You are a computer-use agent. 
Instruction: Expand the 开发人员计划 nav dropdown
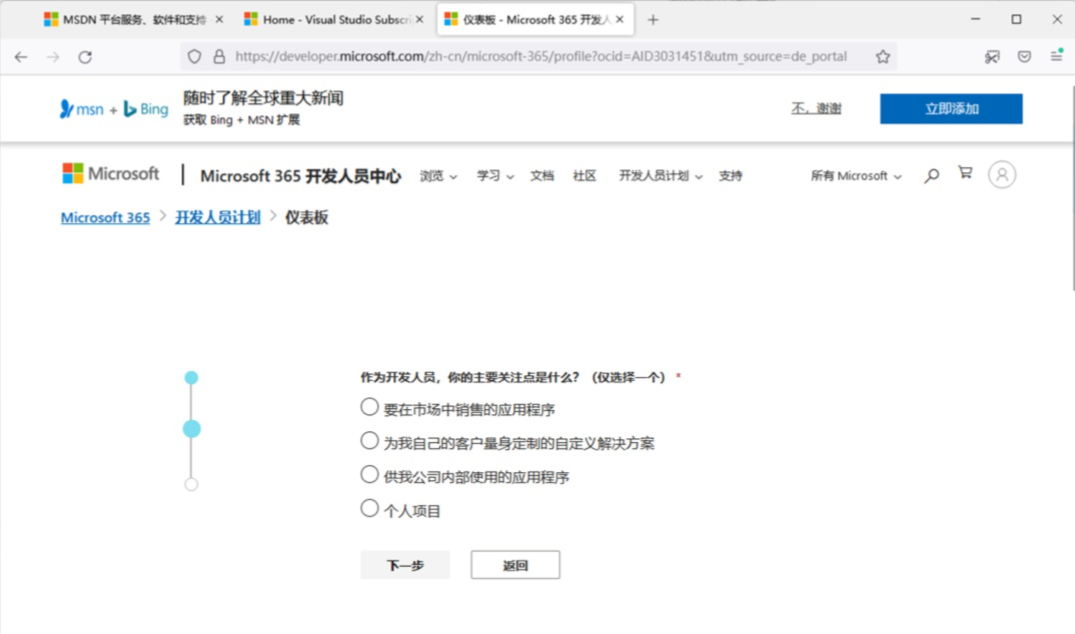660,176
